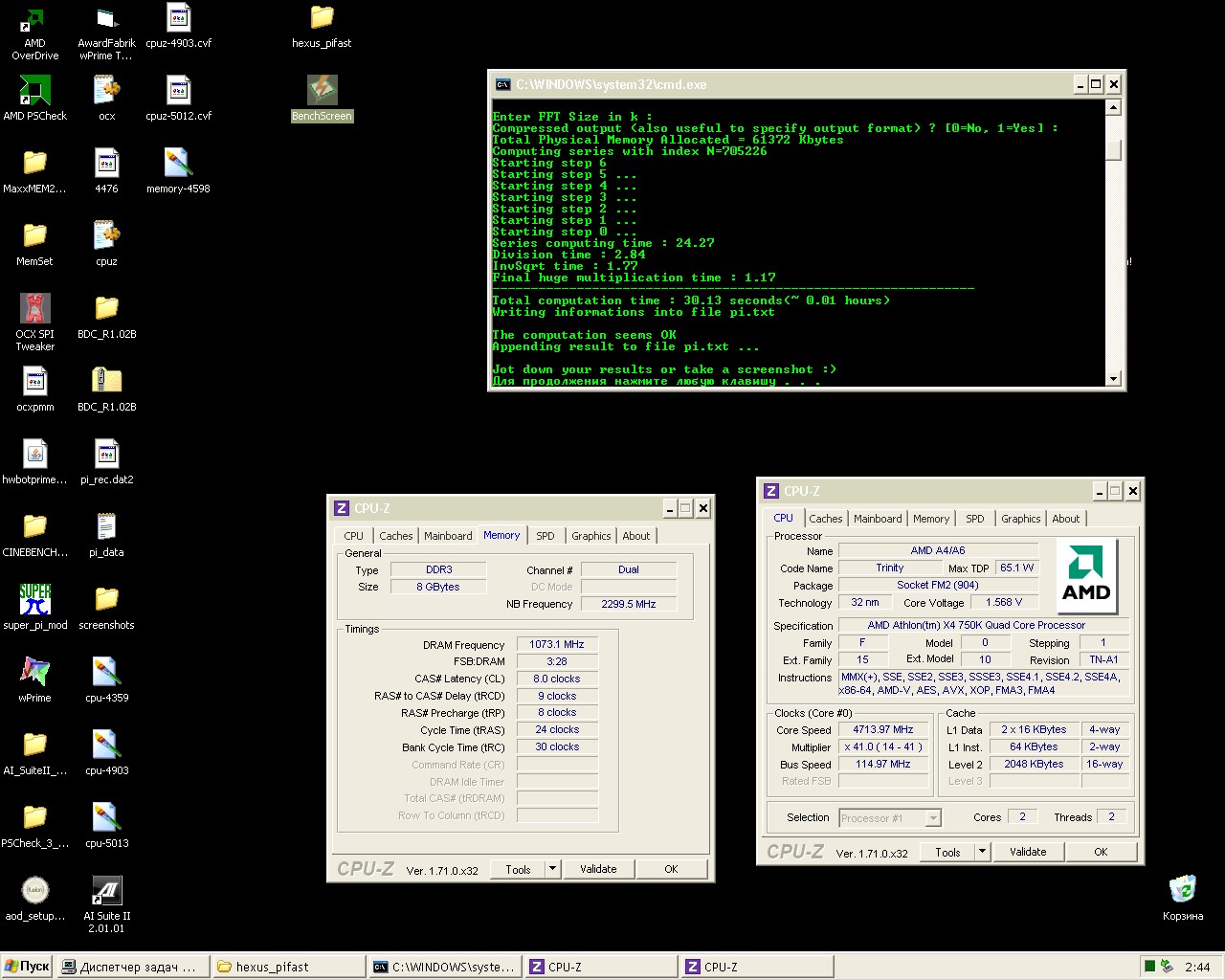Click Validate in the Memory CPU-Z window
The height and width of the screenshot is (980, 1225).
pyautogui.click(x=598, y=869)
